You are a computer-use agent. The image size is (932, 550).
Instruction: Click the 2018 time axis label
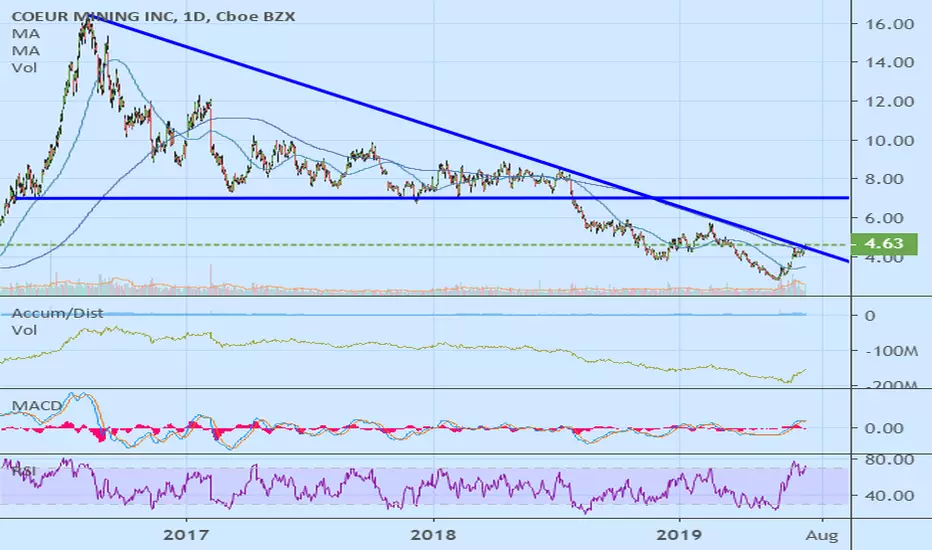click(x=433, y=535)
